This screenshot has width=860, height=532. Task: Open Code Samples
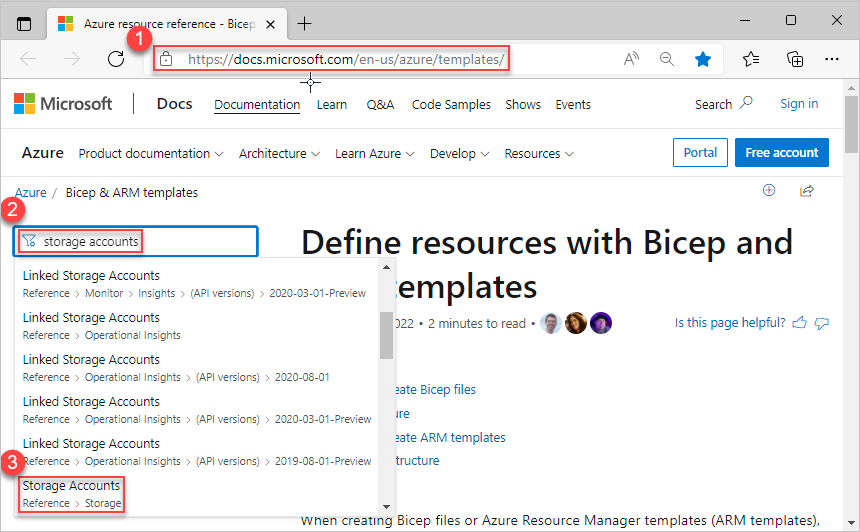point(451,104)
